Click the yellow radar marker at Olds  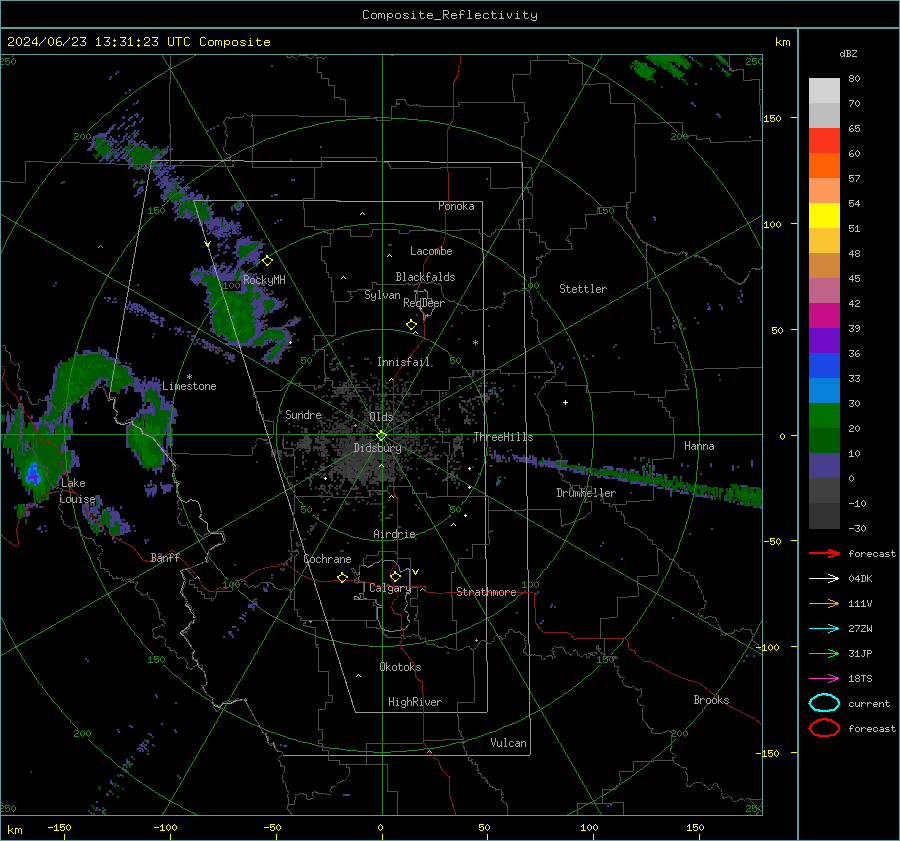[x=381, y=436]
